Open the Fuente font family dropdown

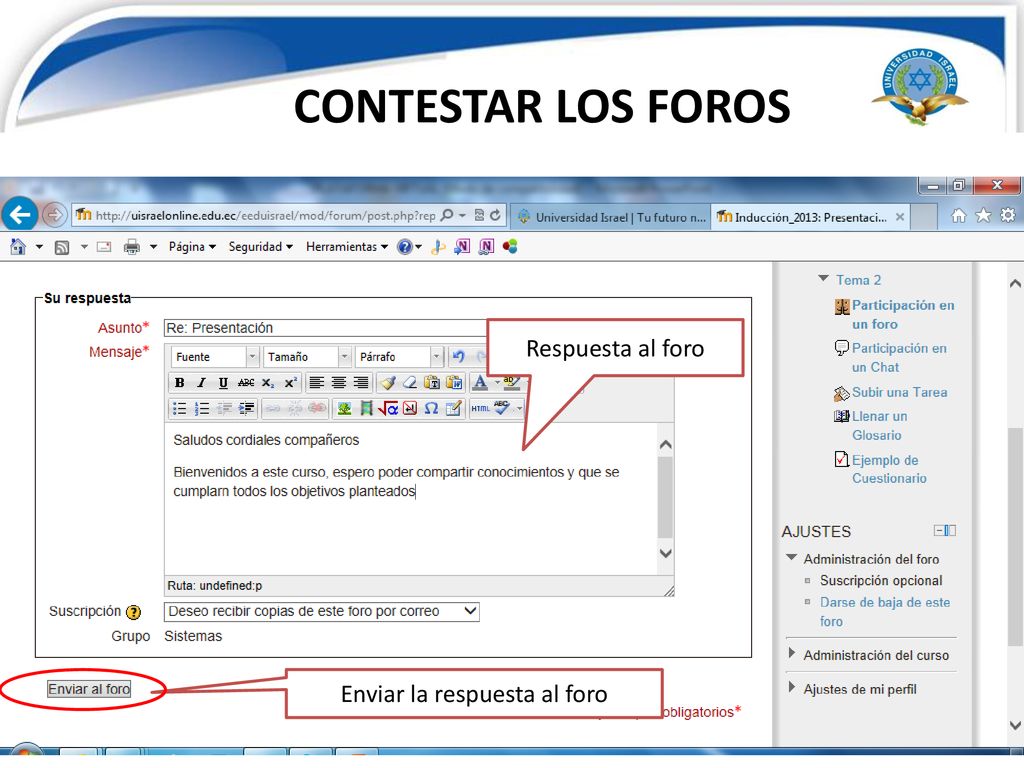216,357
